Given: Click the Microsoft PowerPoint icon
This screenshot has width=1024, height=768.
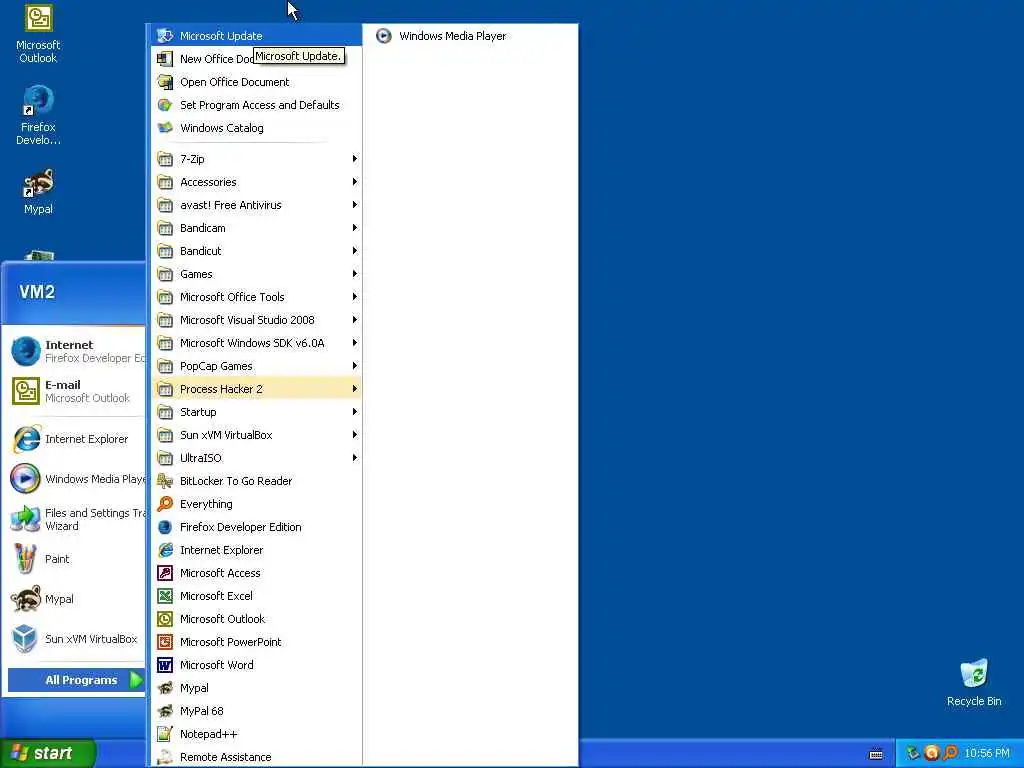Looking at the screenshot, I should coord(165,641).
